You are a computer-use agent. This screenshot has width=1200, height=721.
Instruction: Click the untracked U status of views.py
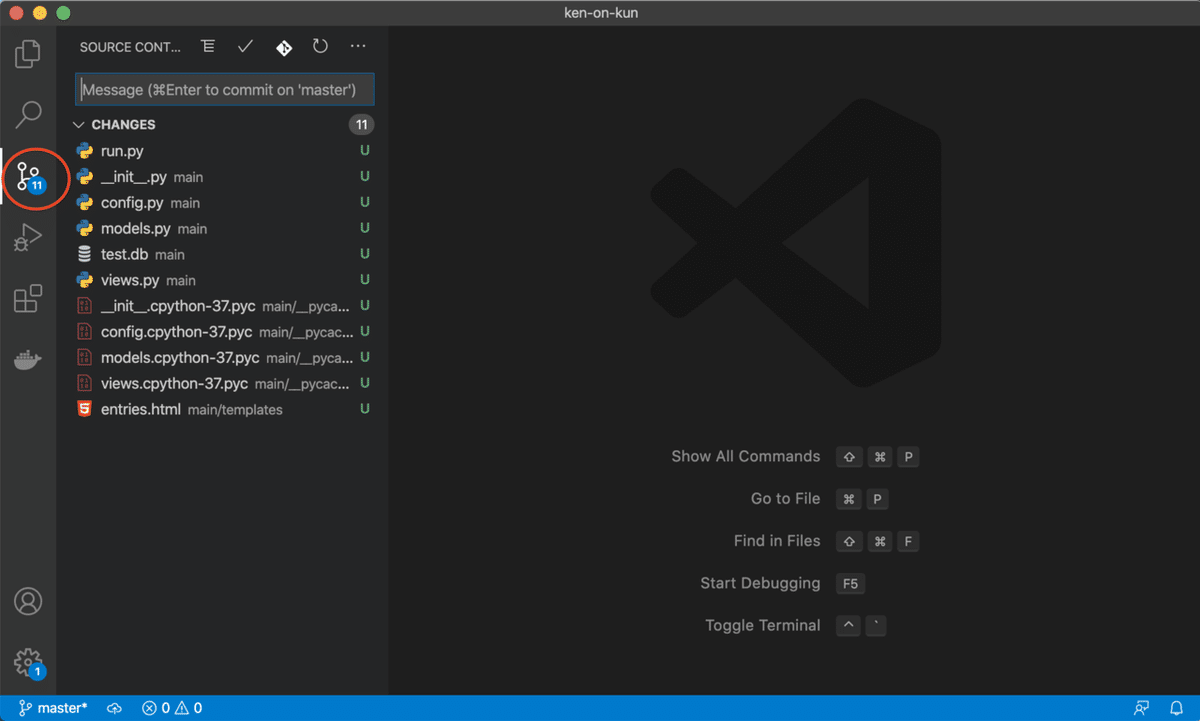365,280
